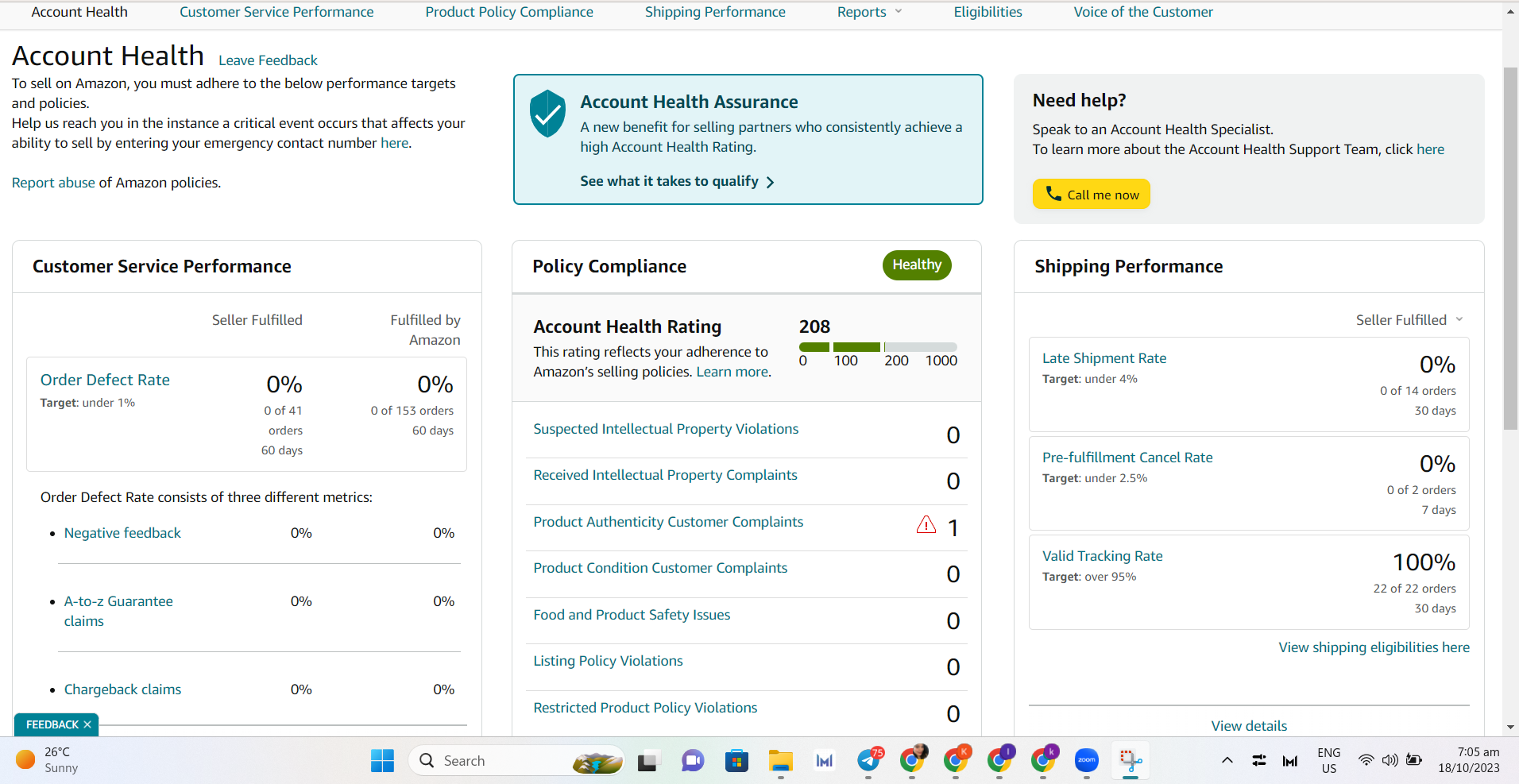The height and width of the screenshot is (784, 1519).
Task: Click the warning triangle beside Product Authenticity complaints
Action: (926, 524)
